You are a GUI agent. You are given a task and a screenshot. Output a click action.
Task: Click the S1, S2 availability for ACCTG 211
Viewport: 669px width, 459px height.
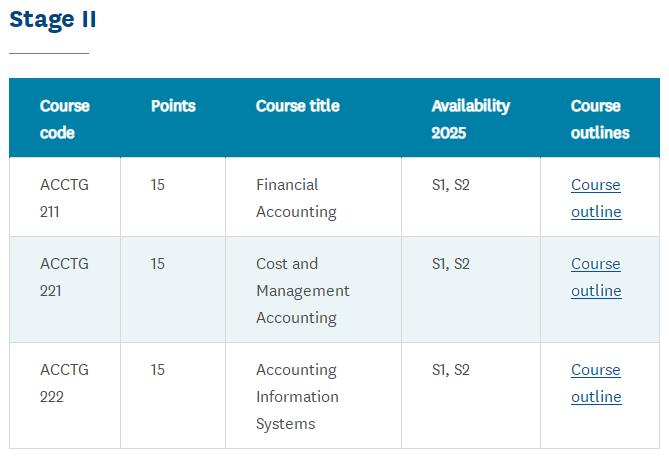pyautogui.click(x=450, y=185)
